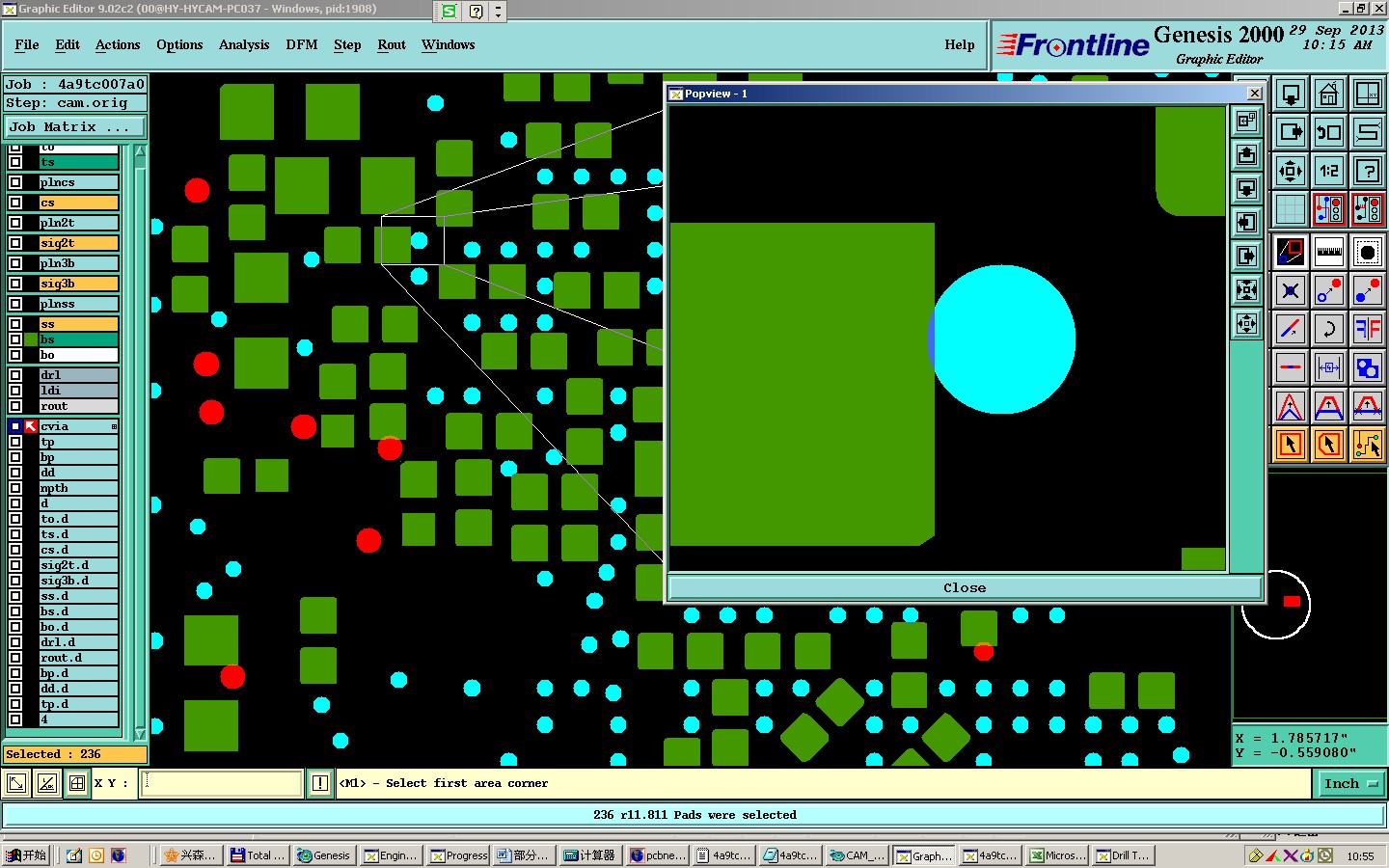Click the zoom-in window icon with down arrow
The image size is (1389, 868).
point(1291,94)
